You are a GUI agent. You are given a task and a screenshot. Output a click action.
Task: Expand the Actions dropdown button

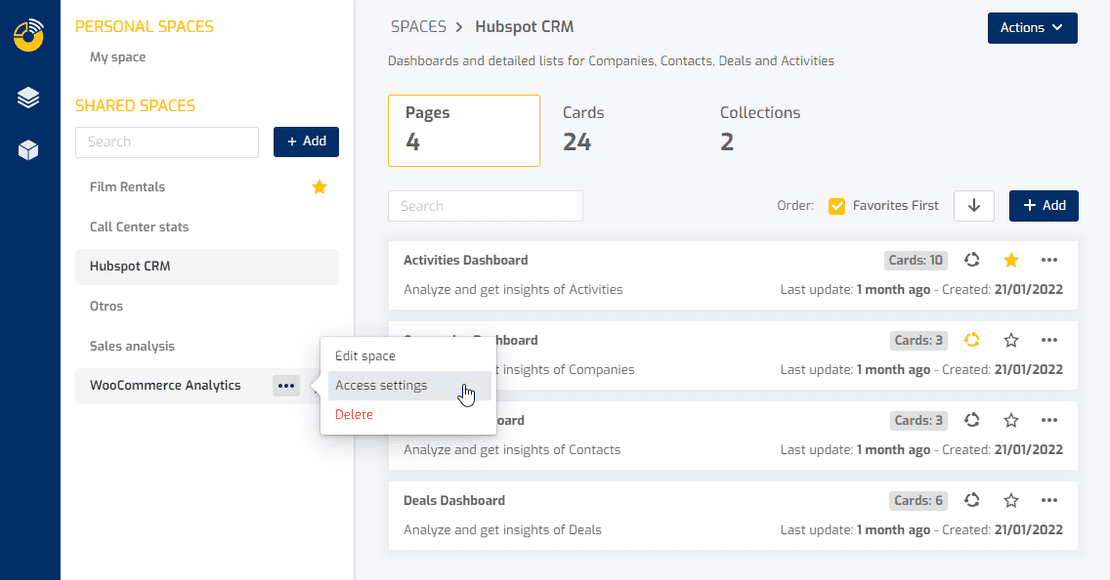pos(1032,28)
